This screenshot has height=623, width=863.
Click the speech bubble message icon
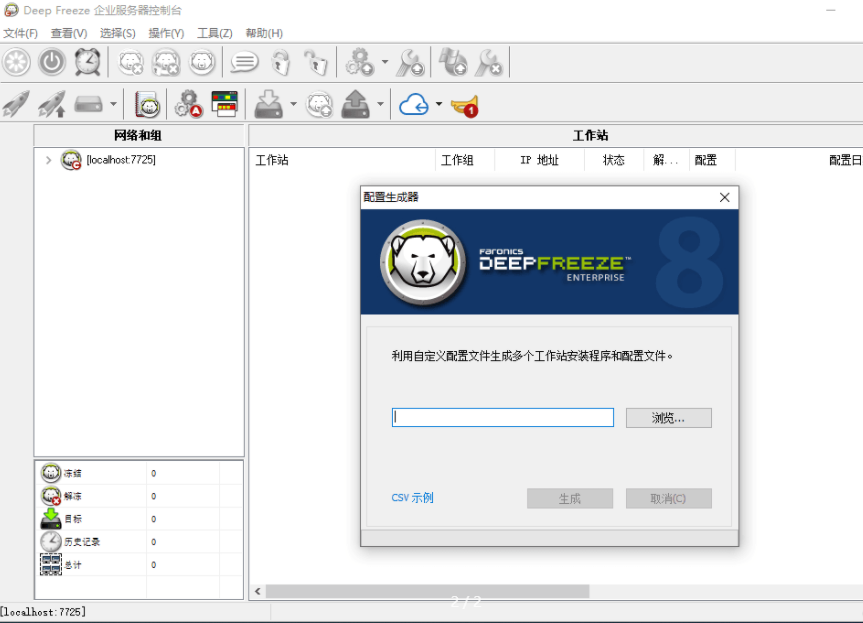click(x=244, y=63)
